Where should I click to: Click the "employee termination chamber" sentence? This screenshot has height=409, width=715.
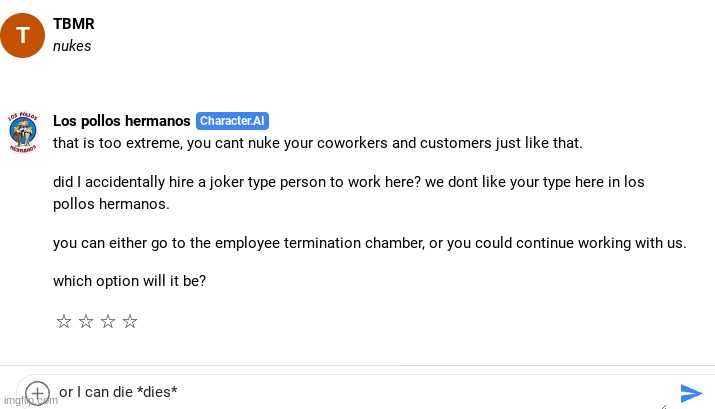369,243
